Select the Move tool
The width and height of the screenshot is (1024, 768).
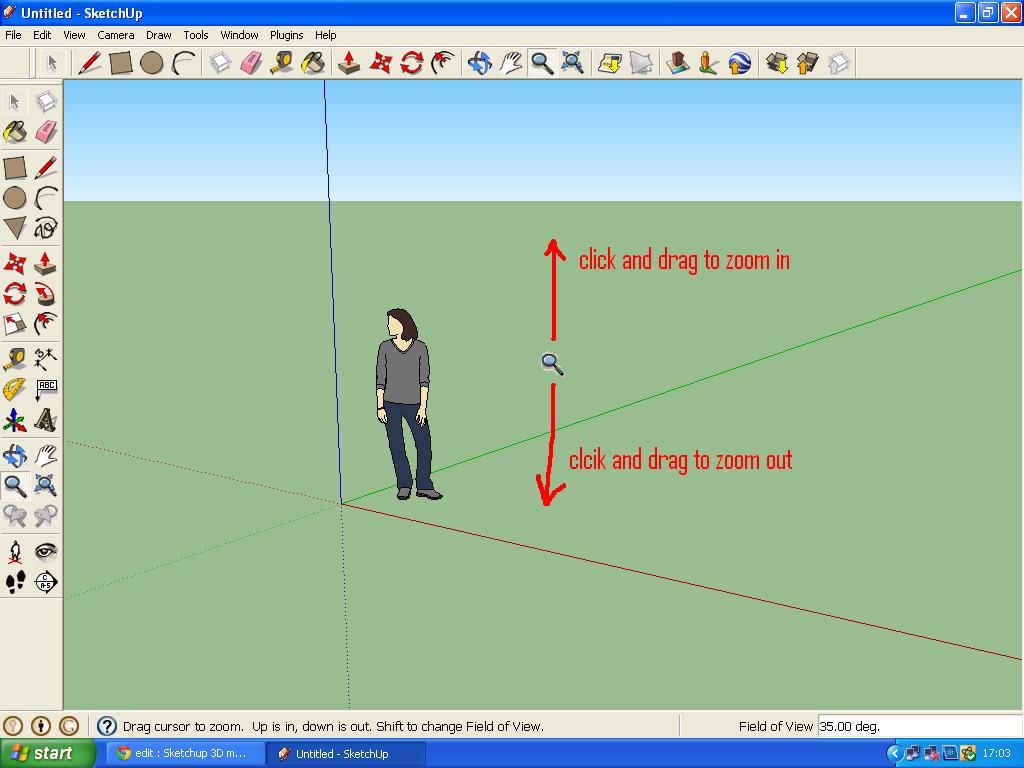14,262
